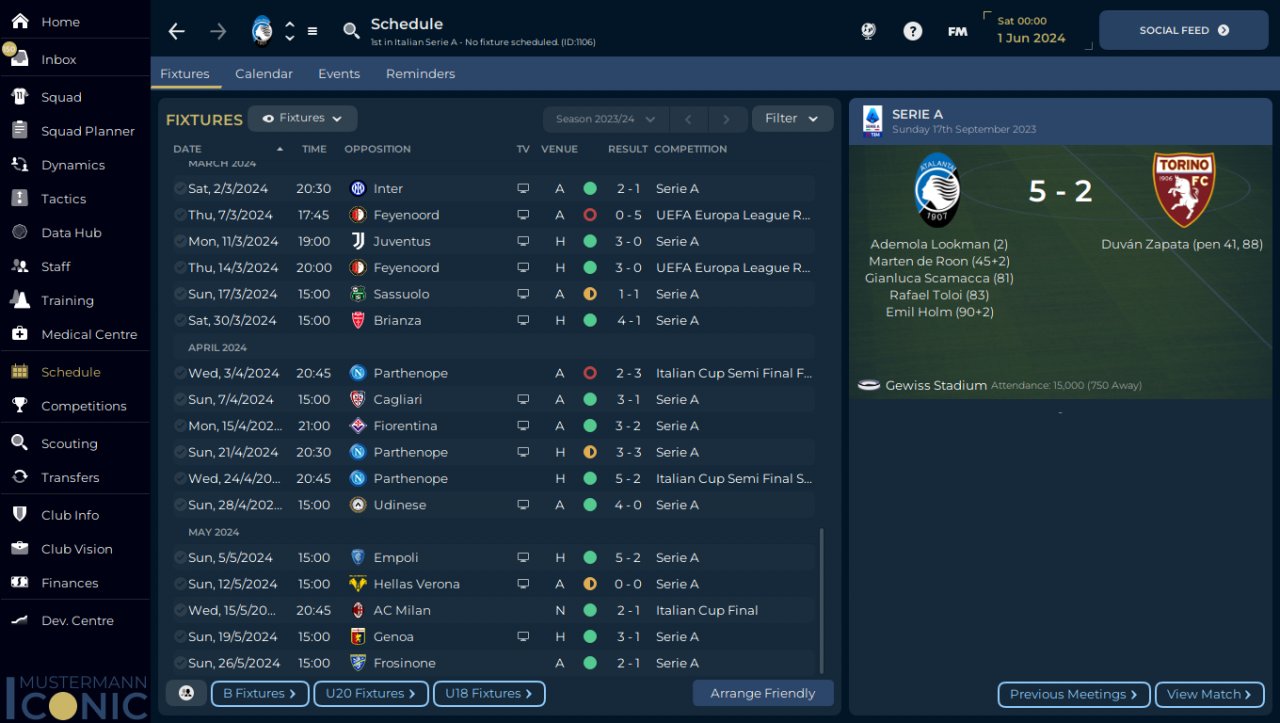Open B Fixtures
This screenshot has height=723, width=1280.
coord(259,693)
